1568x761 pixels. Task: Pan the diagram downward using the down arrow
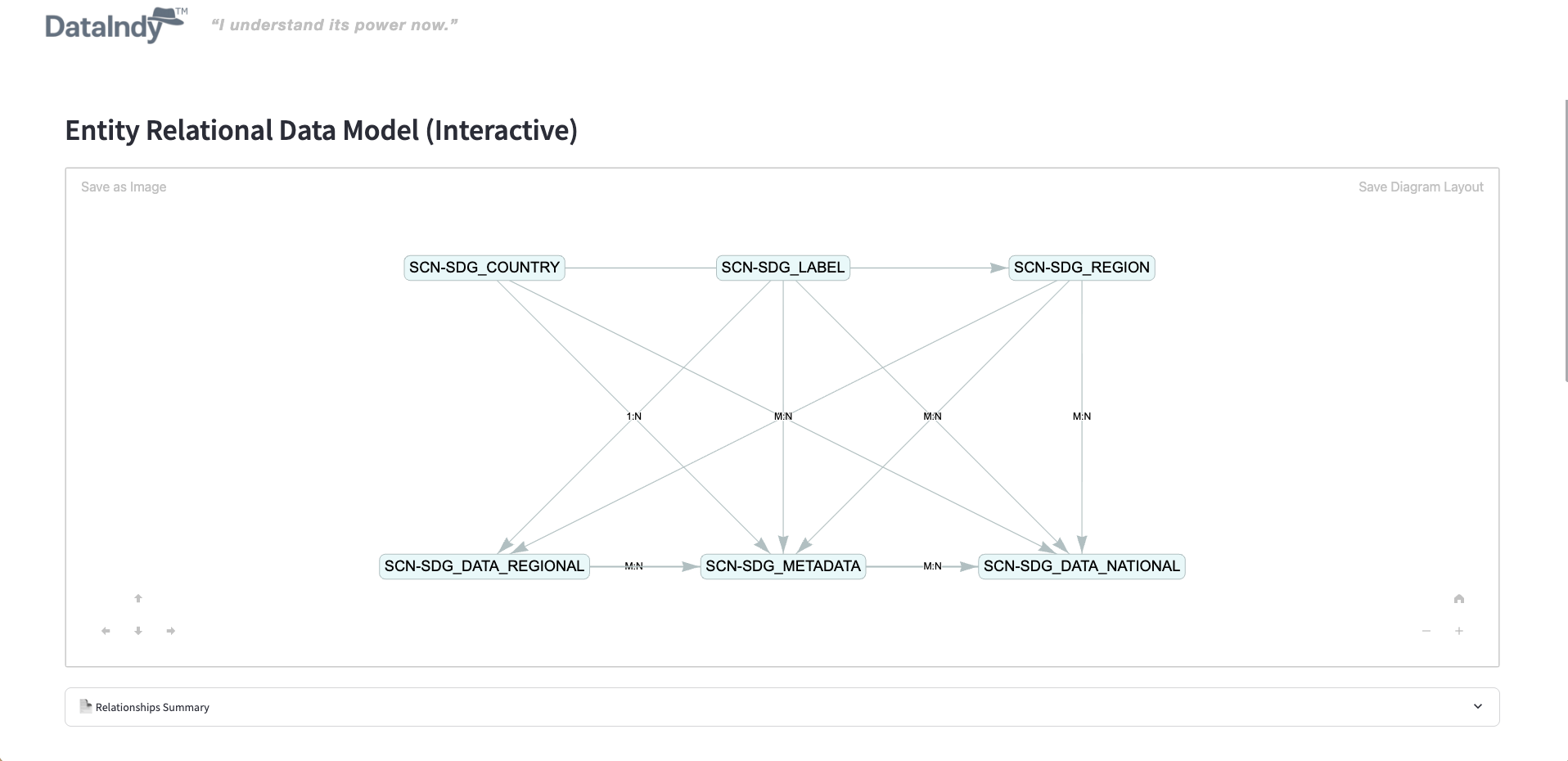point(138,631)
